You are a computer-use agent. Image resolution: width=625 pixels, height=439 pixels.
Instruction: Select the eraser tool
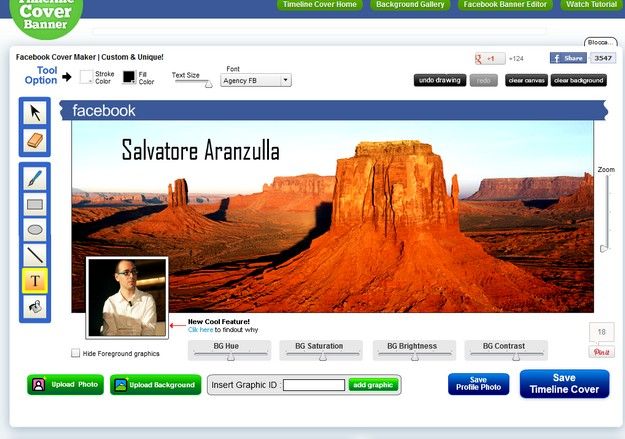35,140
